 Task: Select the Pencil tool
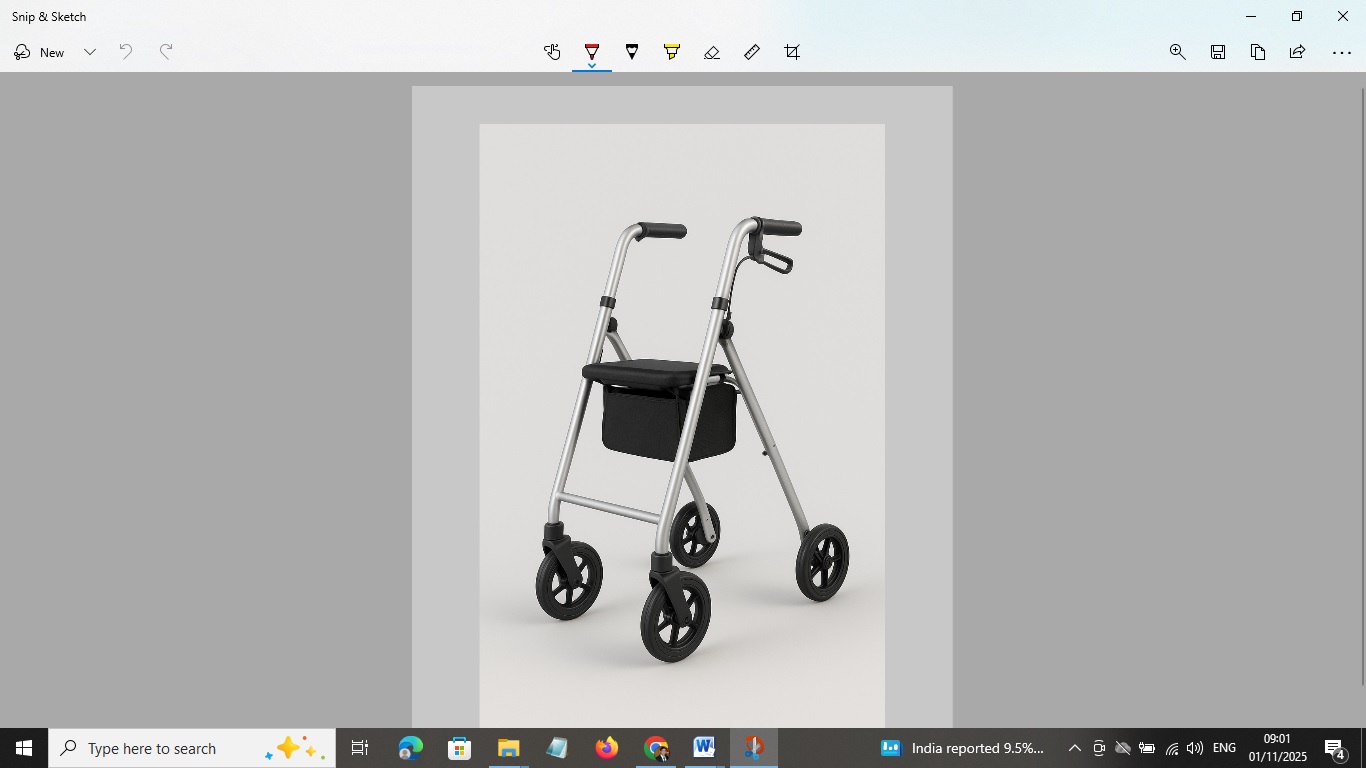pyautogui.click(x=632, y=52)
